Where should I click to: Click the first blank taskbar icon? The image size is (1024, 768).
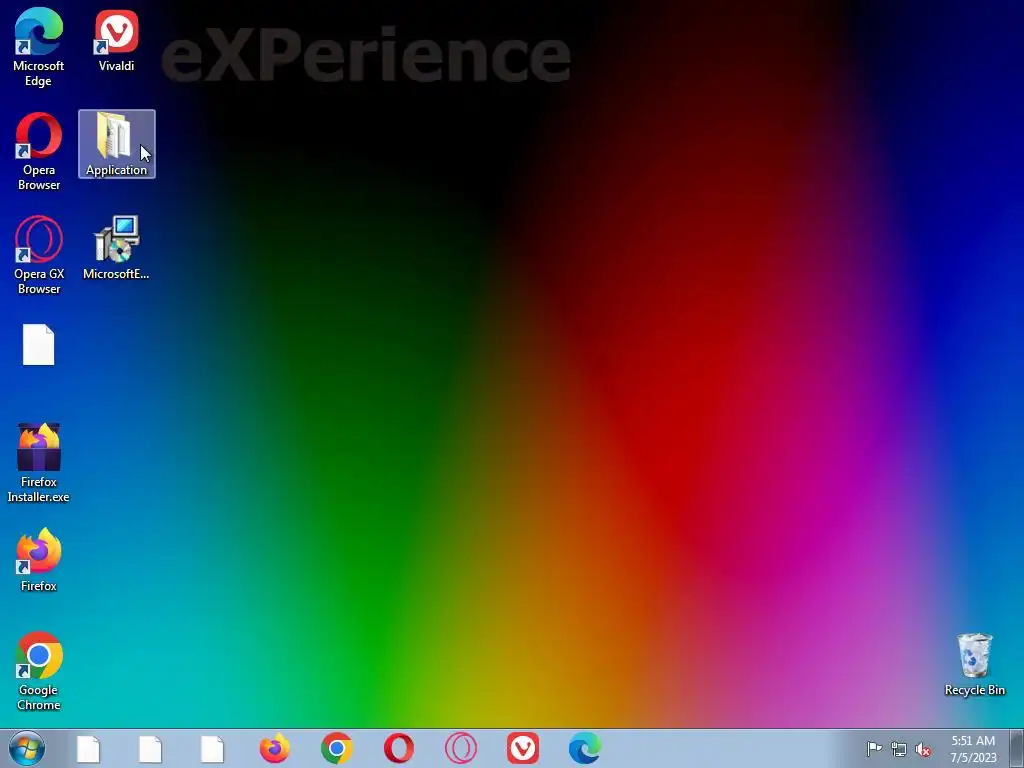coord(88,748)
